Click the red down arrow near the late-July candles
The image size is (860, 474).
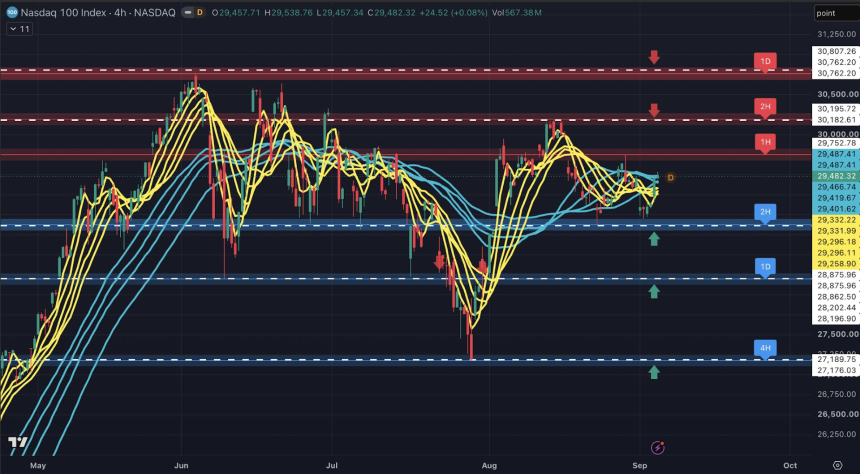click(439, 262)
